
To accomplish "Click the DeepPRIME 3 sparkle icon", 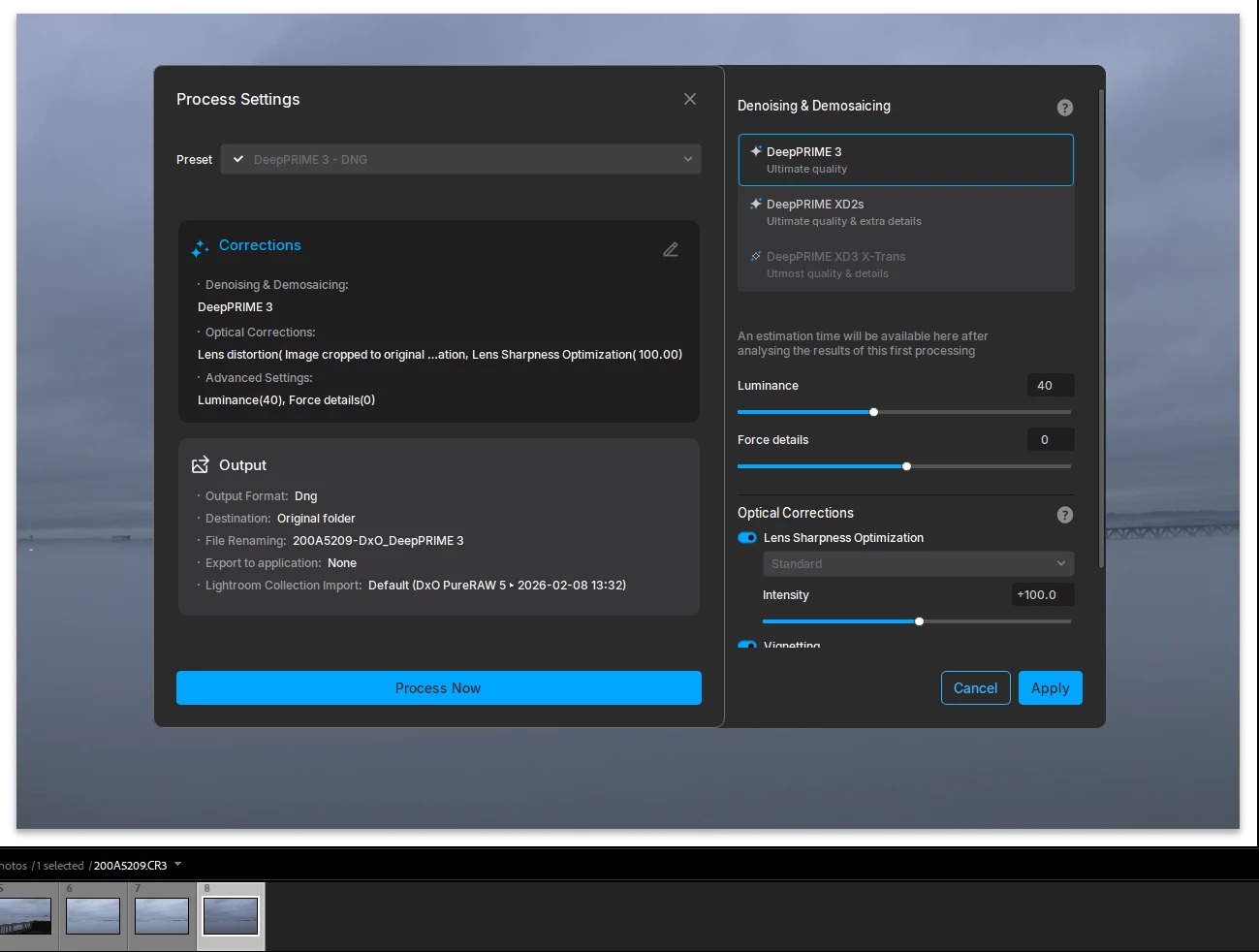I will pos(756,150).
